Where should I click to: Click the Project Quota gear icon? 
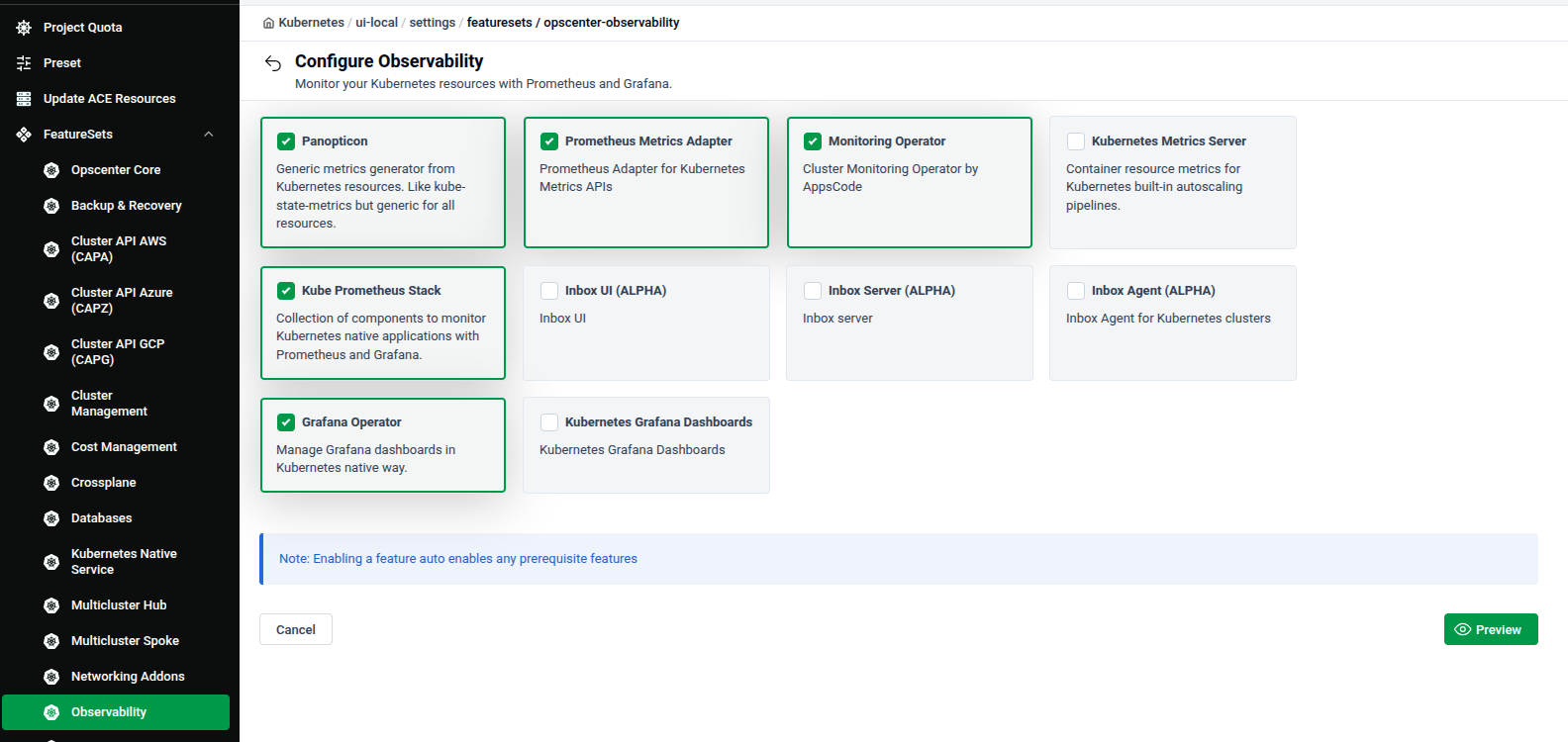[x=24, y=28]
